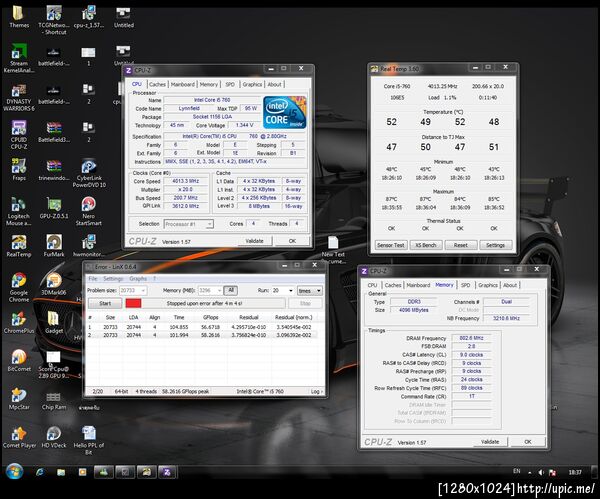Launch DYNASTY WARRIORS 6 from the desktop
Screen dimensions: 600x499
[x=19, y=96]
